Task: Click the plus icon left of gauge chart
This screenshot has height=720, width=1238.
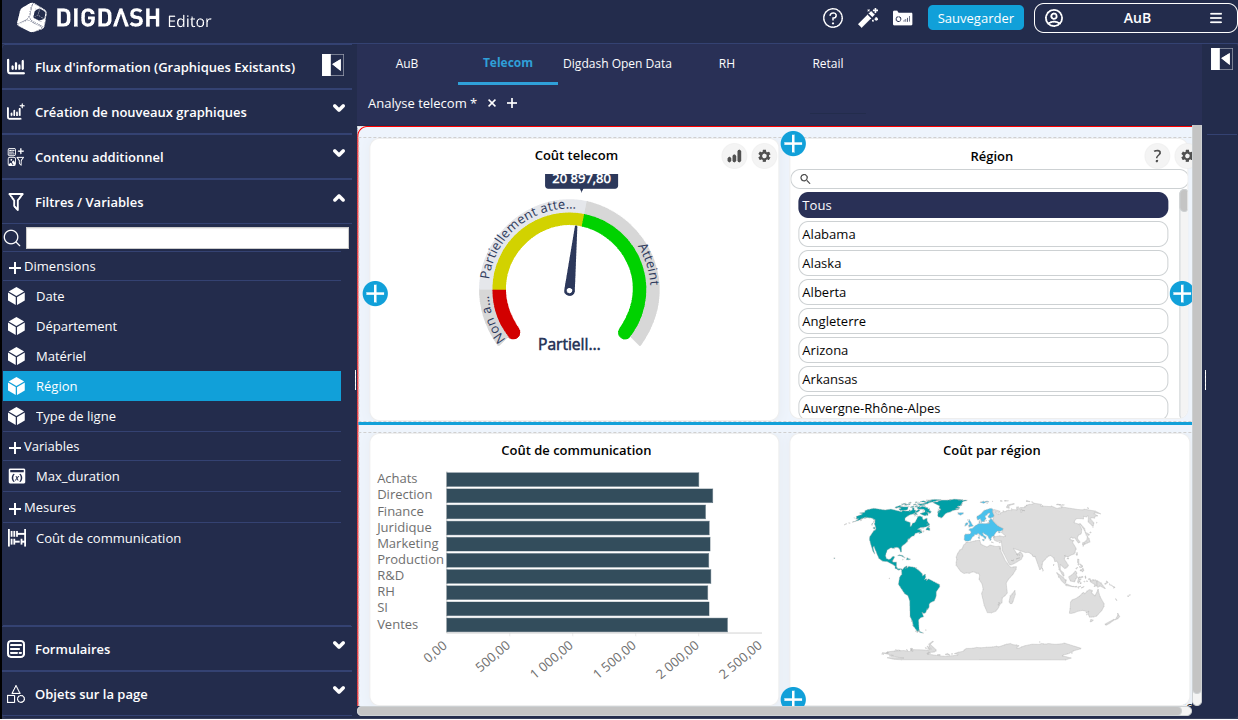Action: (375, 294)
